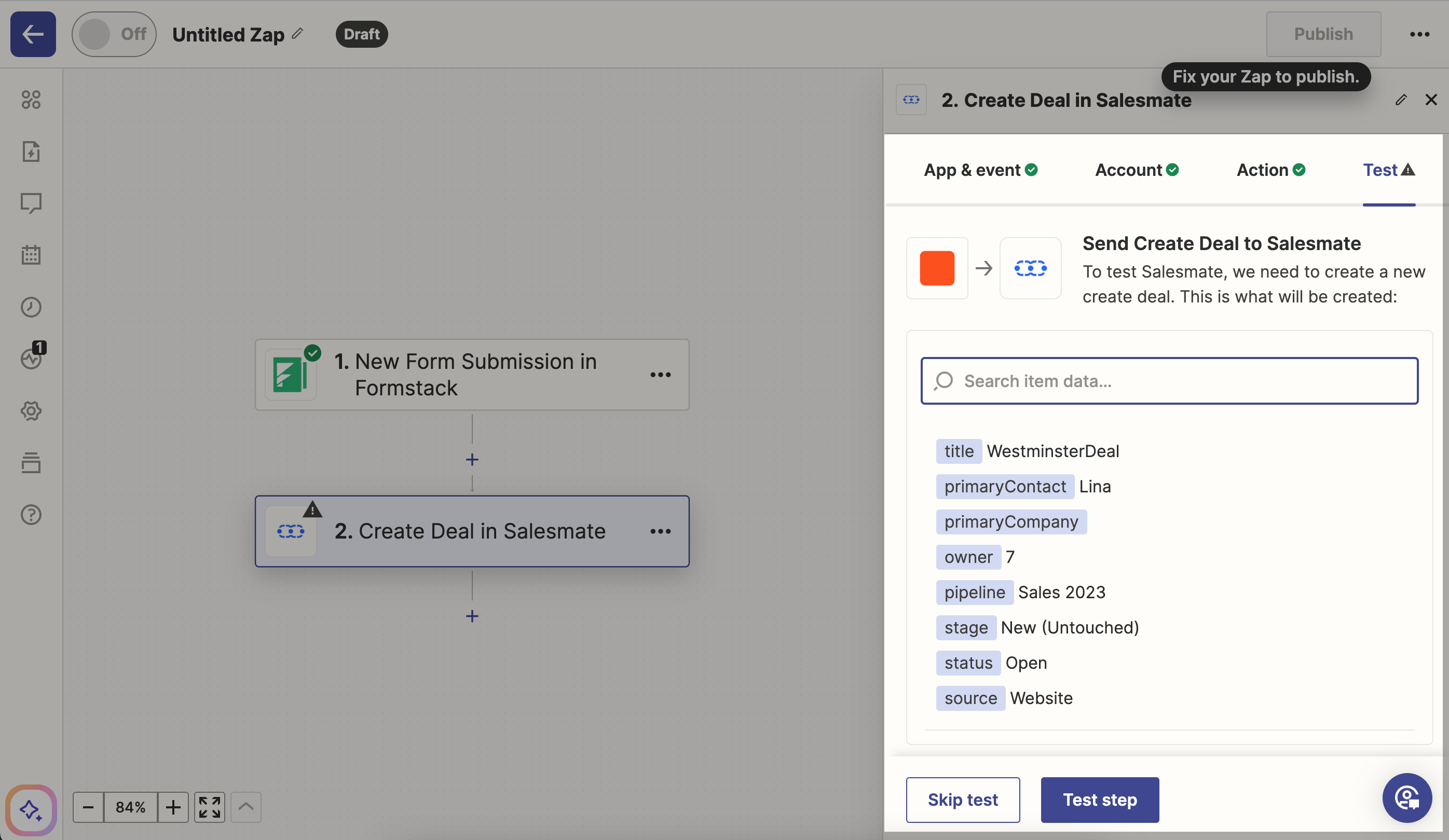Screen dimensions: 1449x840
Task: Decrease canvas zoom below 84 percent
Action: (87, 807)
